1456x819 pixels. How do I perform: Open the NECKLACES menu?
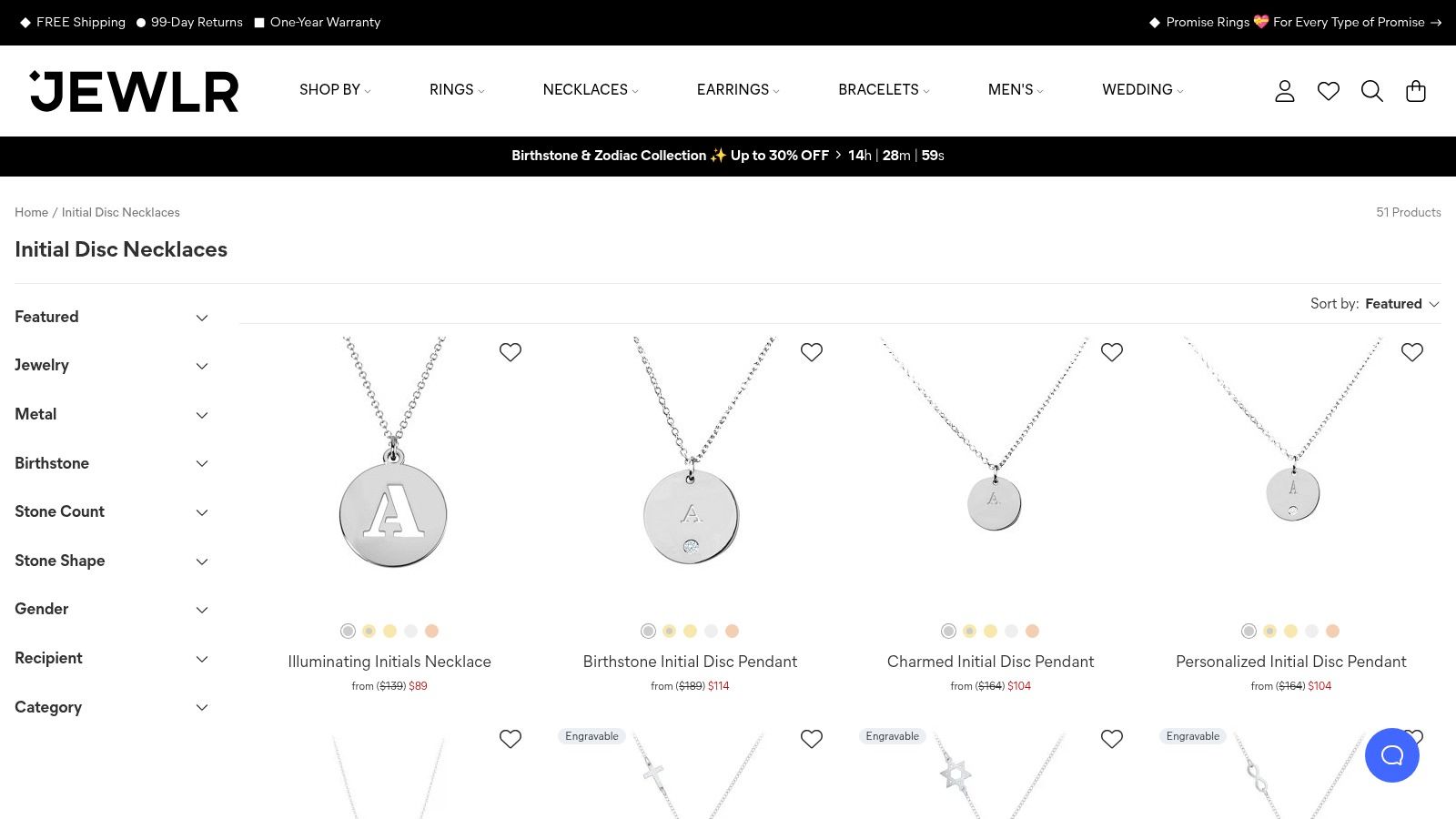tap(591, 89)
